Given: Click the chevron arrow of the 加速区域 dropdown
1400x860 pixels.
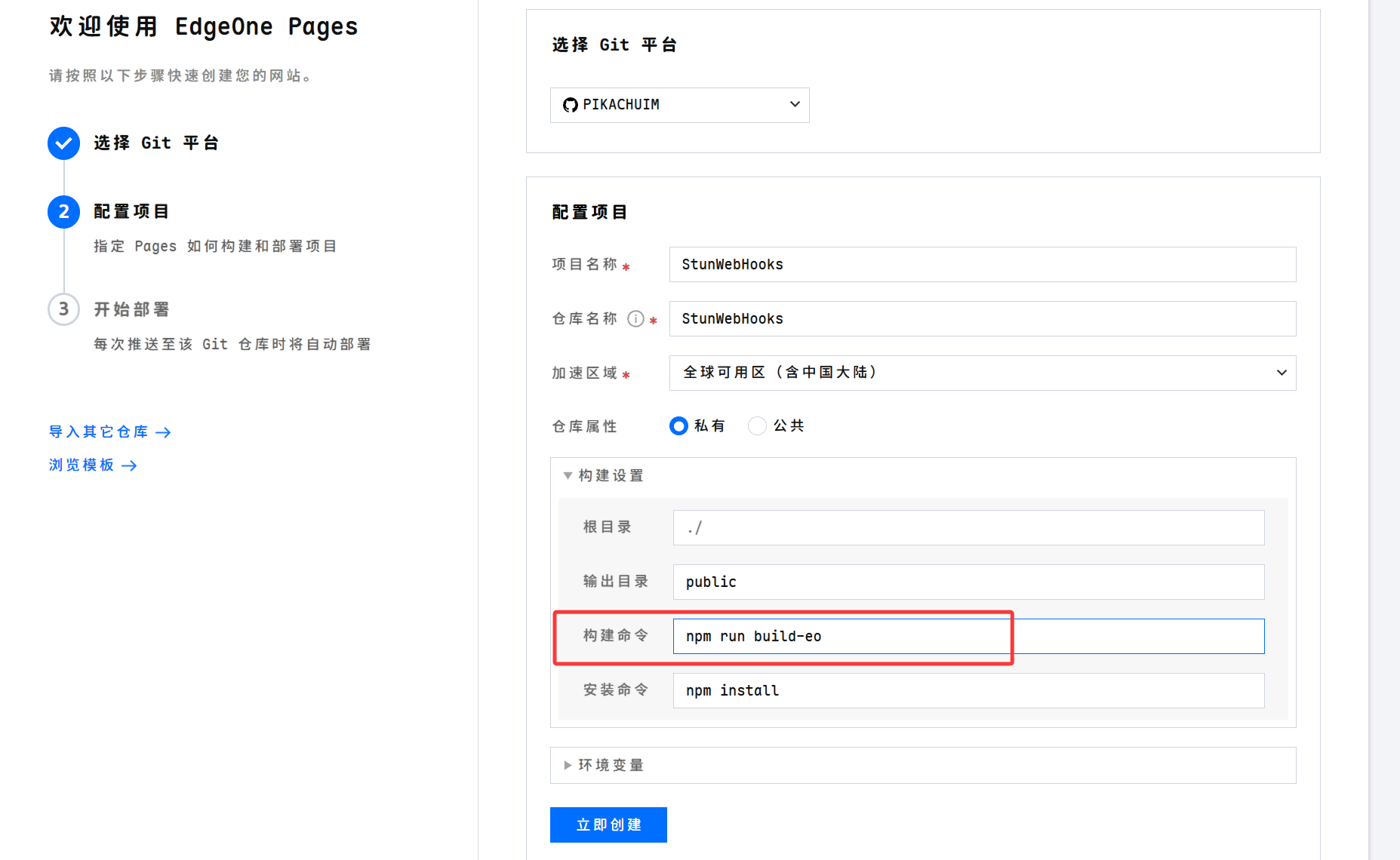Looking at the screenshot, I should 1282,373.
